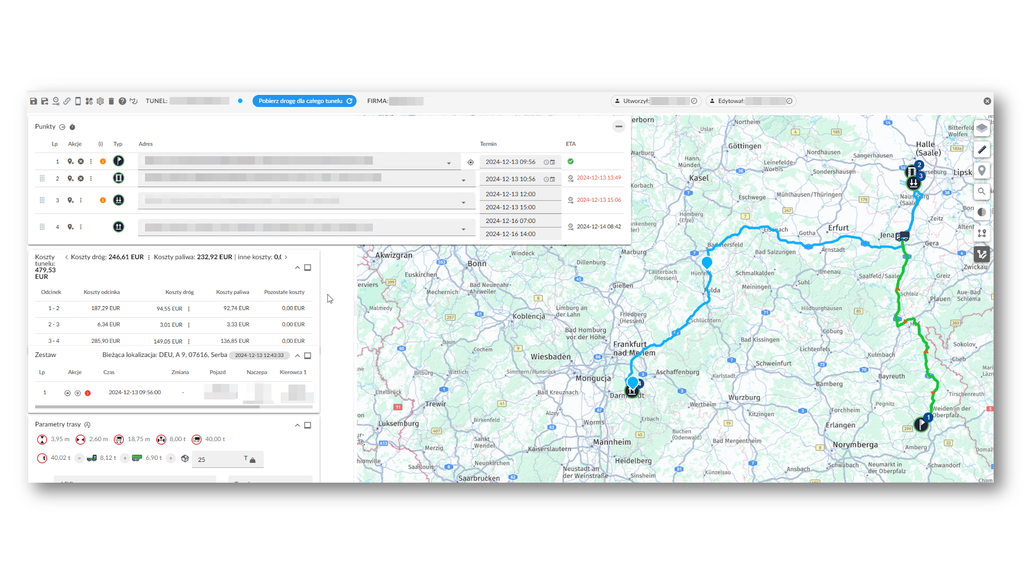Click Pobierz drogę dla całego tunelu button

click(304, 101)
